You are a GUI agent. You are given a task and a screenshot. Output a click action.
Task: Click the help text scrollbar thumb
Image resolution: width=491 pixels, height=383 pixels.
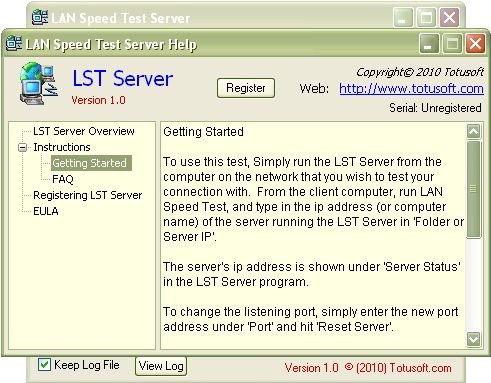coord(474,189)
